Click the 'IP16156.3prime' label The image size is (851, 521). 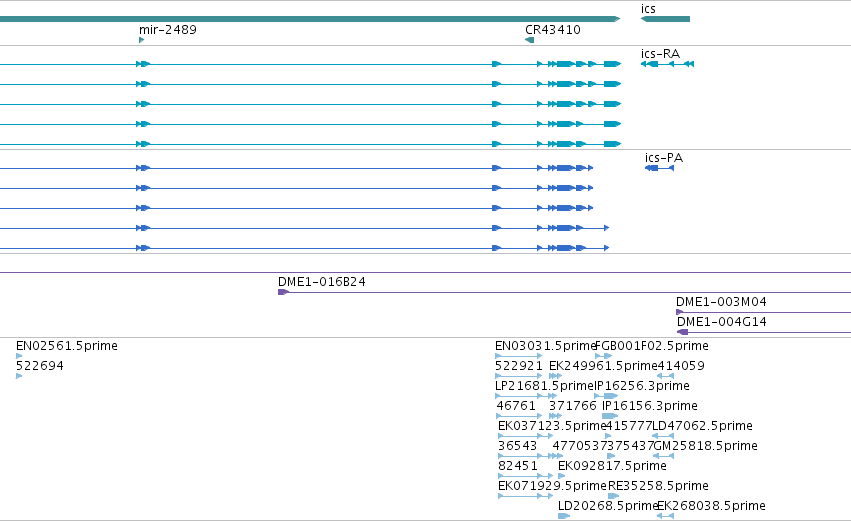650,406
